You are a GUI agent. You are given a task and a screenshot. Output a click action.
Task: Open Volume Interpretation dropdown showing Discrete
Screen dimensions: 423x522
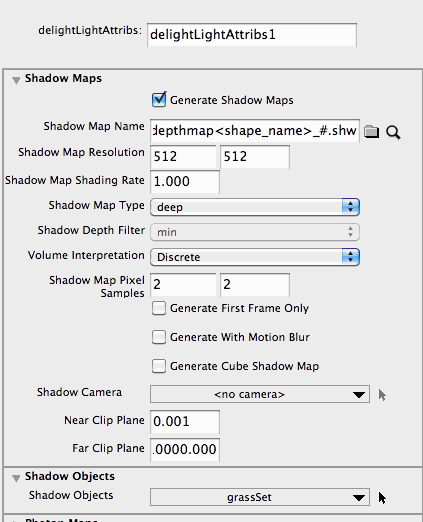tap(255, 257)
